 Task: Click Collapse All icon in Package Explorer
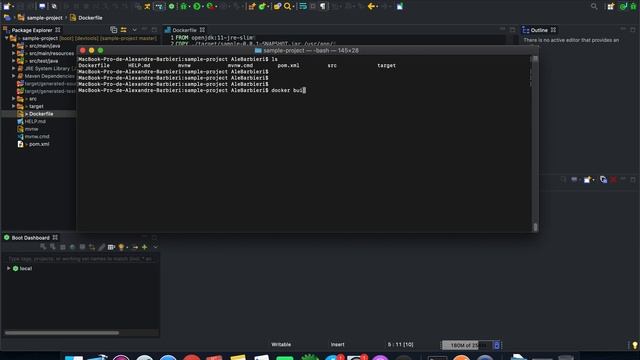(x=113, y=30)
